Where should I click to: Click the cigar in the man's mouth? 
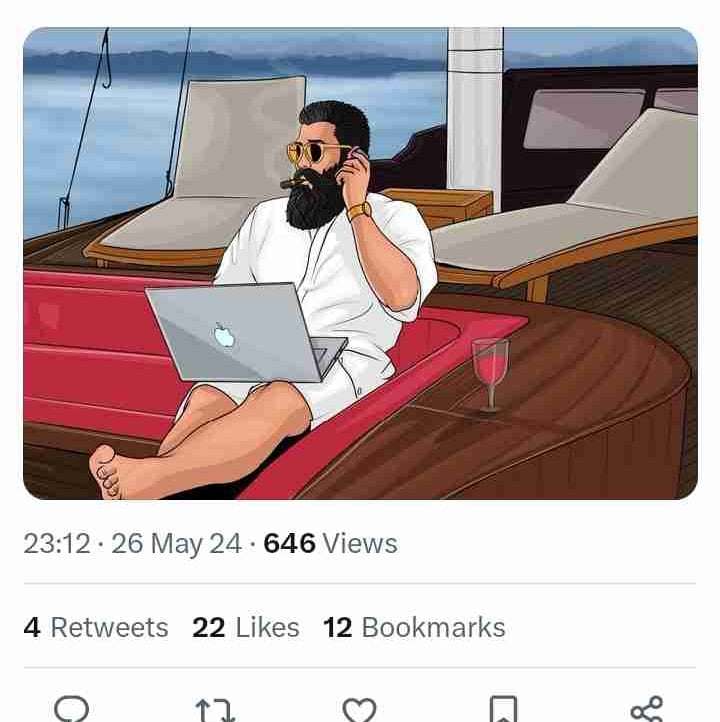pos(291,183)
